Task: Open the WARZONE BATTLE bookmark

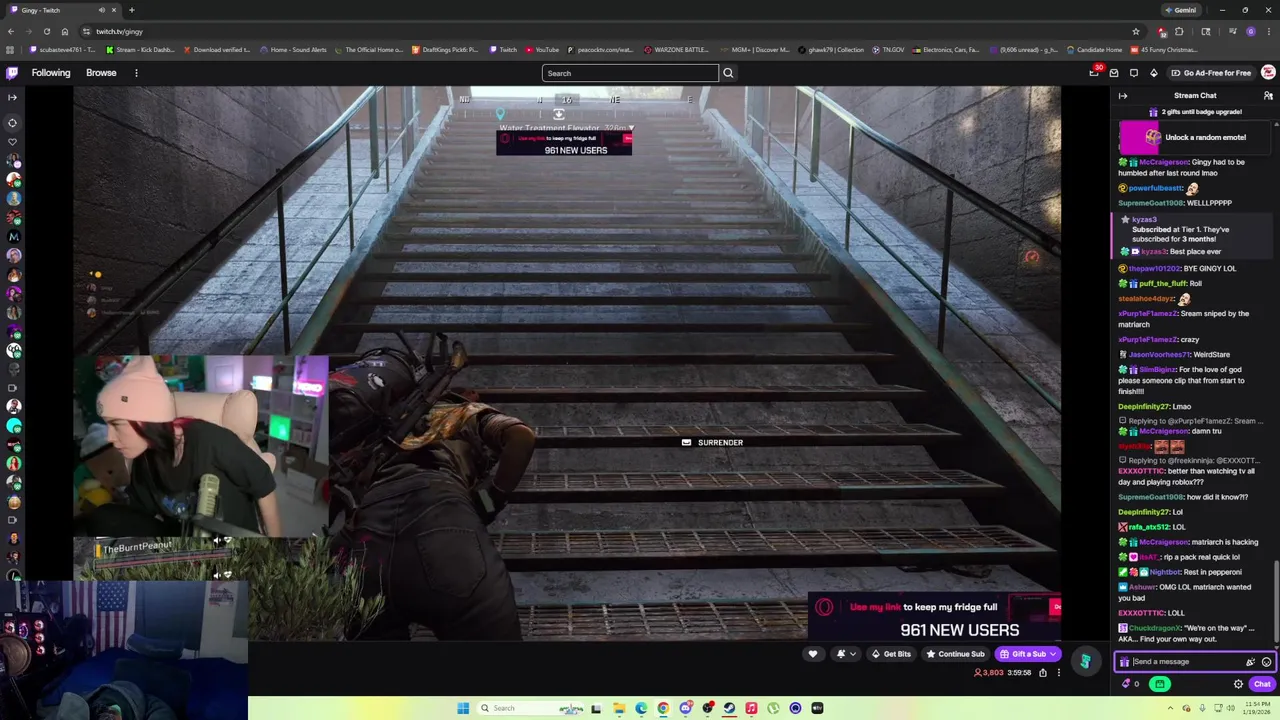Action: point(677,49)
